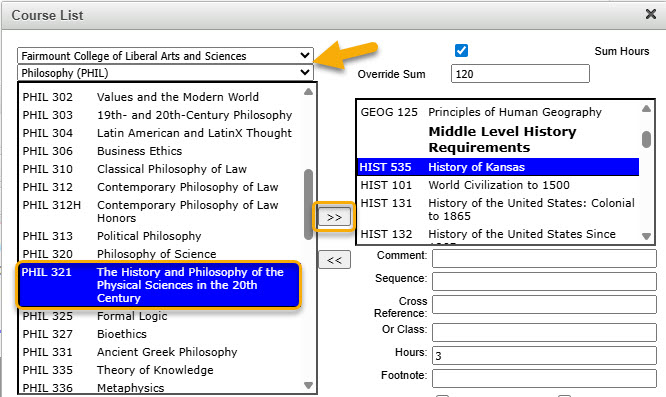Close the Course List dialog
The image size is (666, 397).
(651, 14)
